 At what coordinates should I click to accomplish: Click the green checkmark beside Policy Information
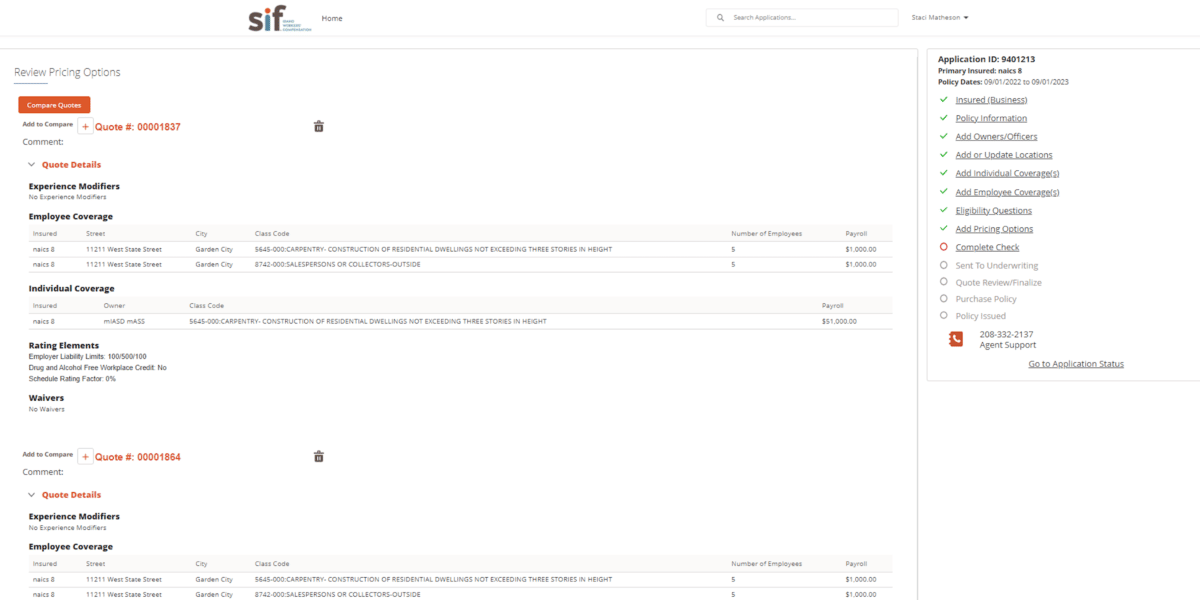coord(943,118)
